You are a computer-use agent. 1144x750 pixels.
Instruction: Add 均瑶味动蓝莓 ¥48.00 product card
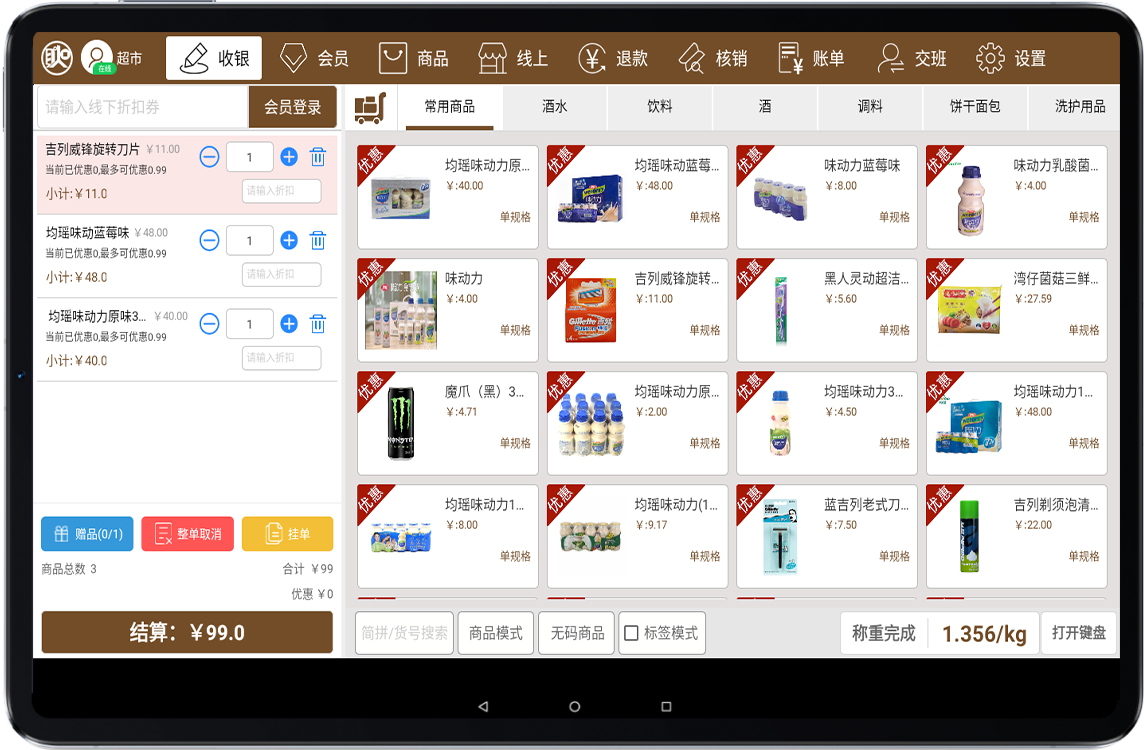[x=637, y=197]
